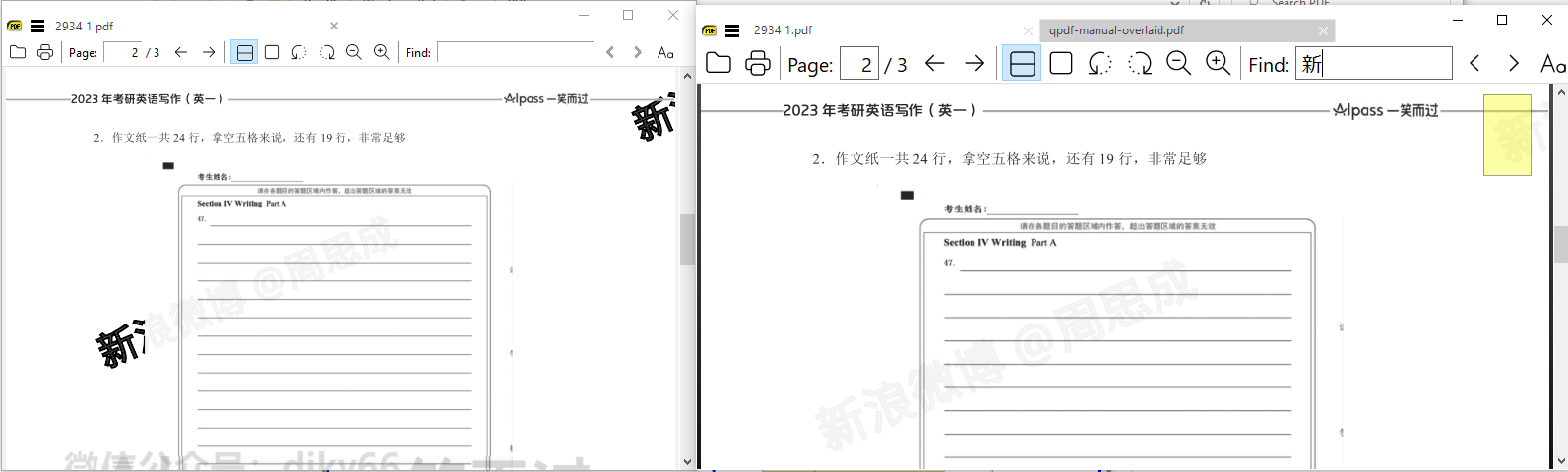Select 2934 1.pdf tab in right window
1568x472 pixels.
(x=783, y=30)
